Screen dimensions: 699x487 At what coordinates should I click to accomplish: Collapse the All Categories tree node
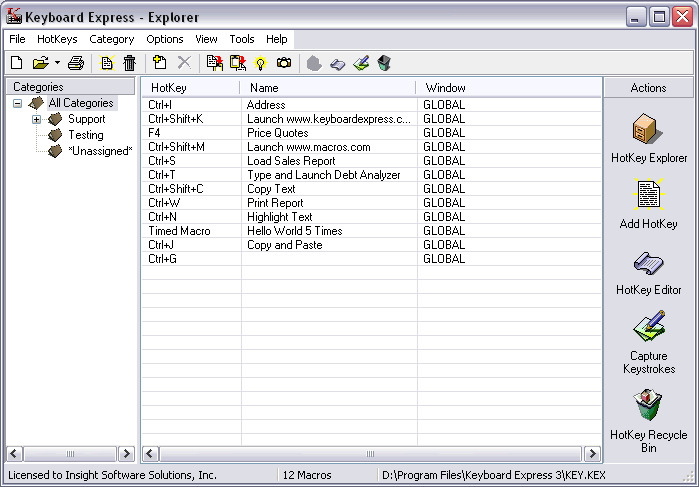tap(17, 103)
